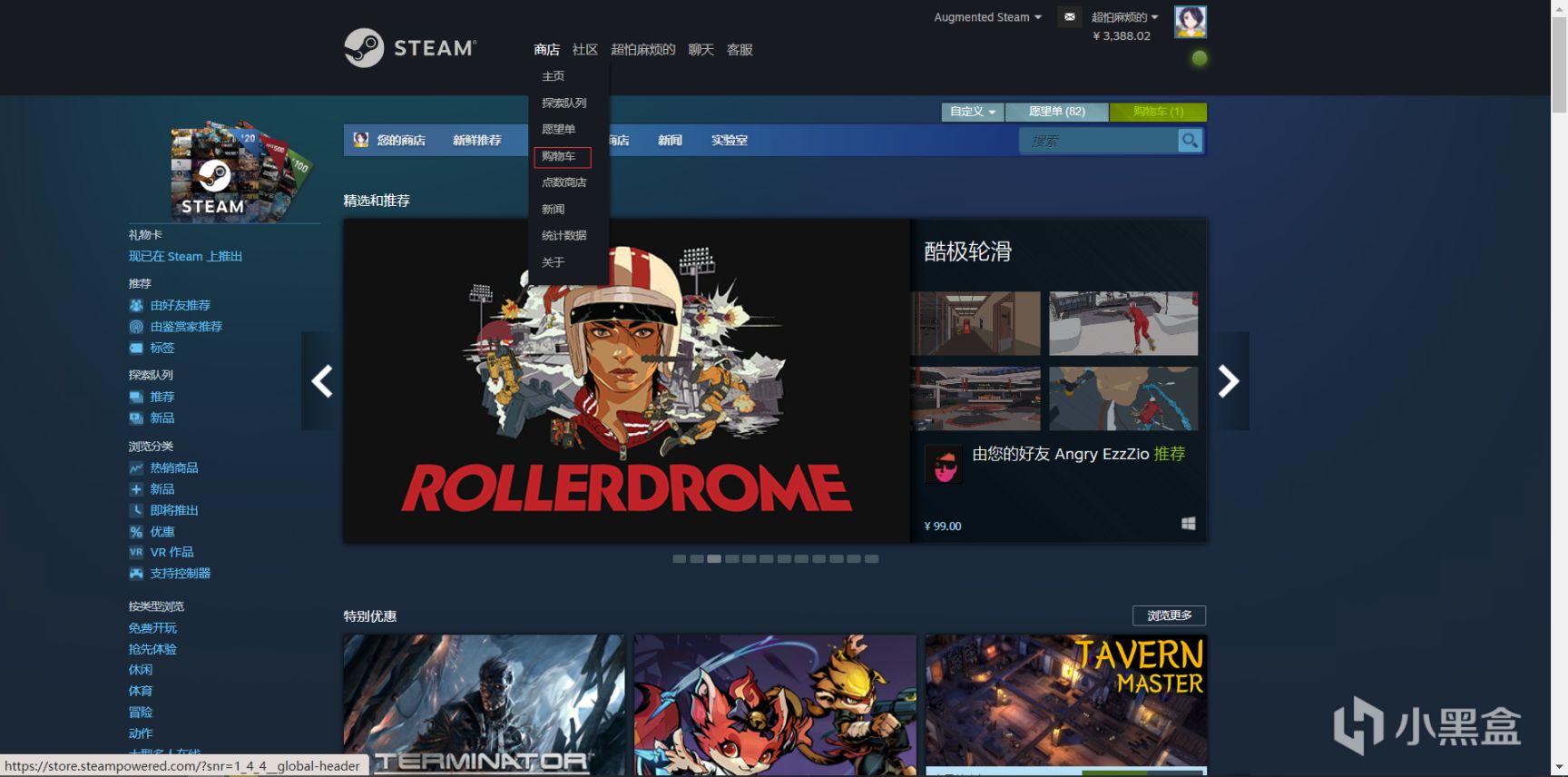Select 点数商店 in the dropdown menu
The image size is (1568, 777).
(564, 182)
